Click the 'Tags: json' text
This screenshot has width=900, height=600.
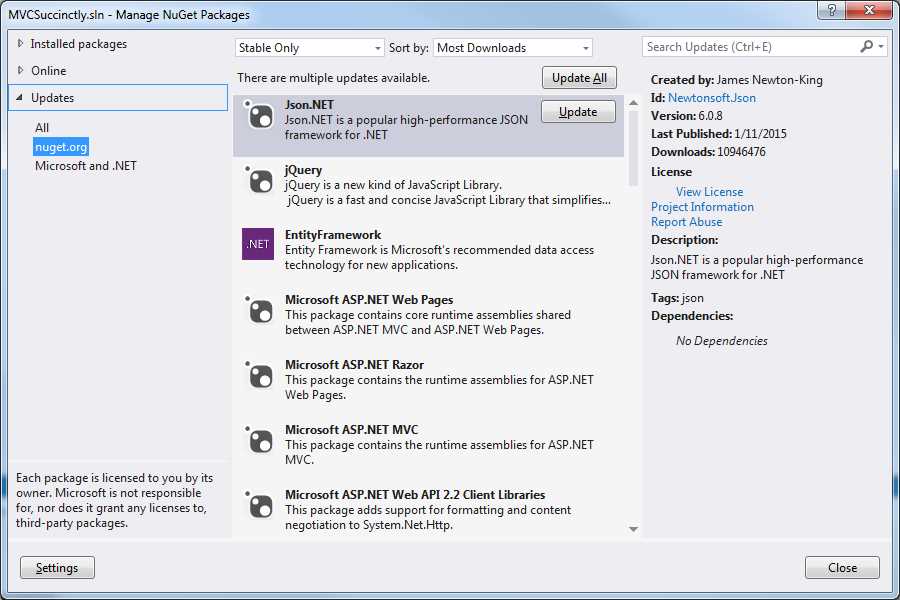[677, 298]
